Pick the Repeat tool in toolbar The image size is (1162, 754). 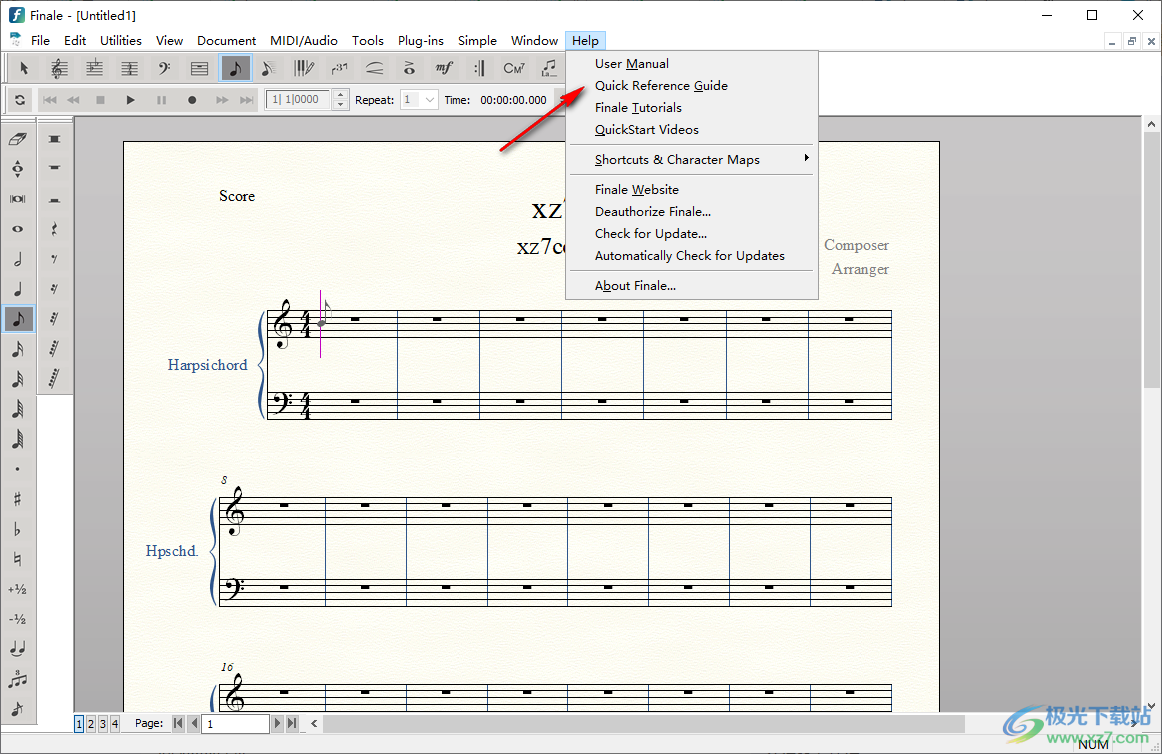pos(479,68)
